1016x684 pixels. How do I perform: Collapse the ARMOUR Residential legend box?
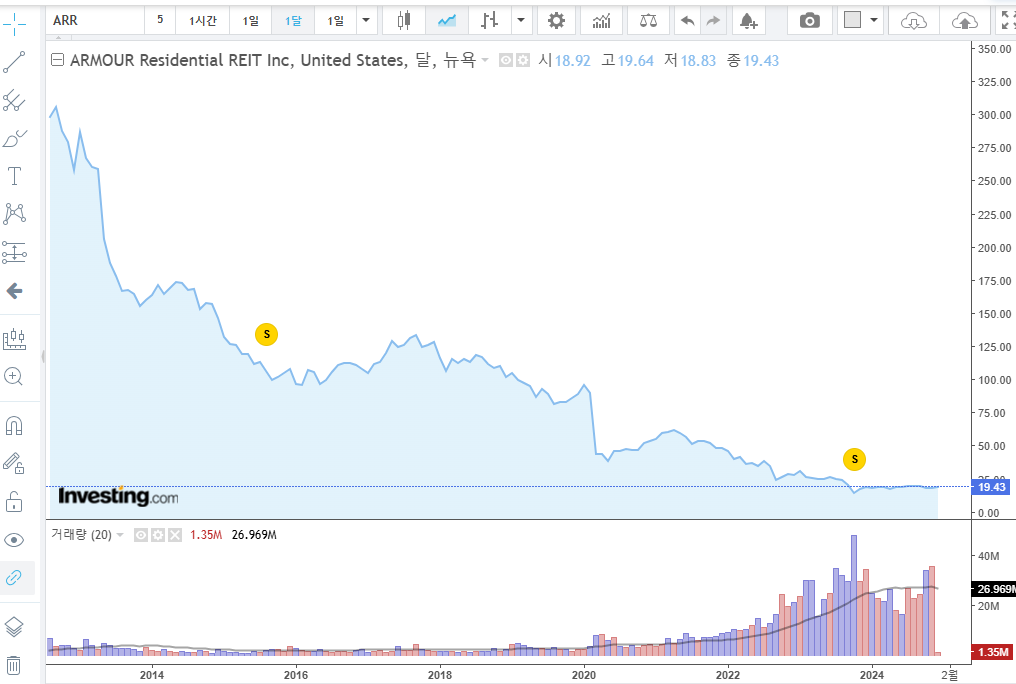pyautogui.click(x=58, y=60)
